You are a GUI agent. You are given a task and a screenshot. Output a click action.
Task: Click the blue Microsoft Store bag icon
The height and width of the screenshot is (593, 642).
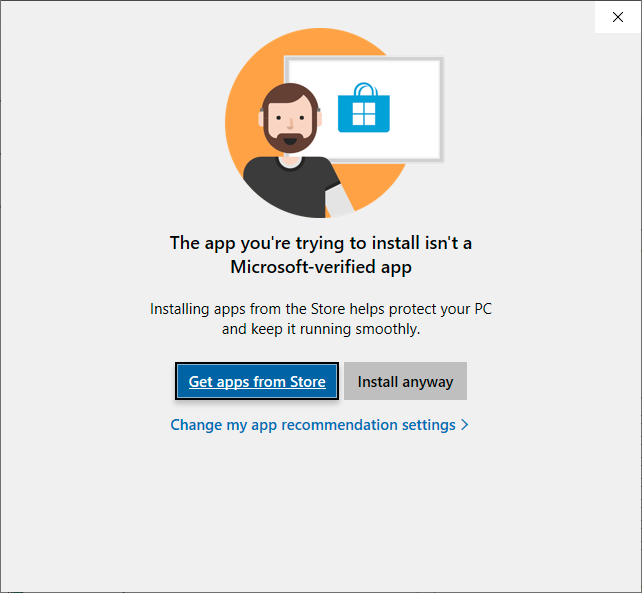pyautogui.click(x=364, y=108)
